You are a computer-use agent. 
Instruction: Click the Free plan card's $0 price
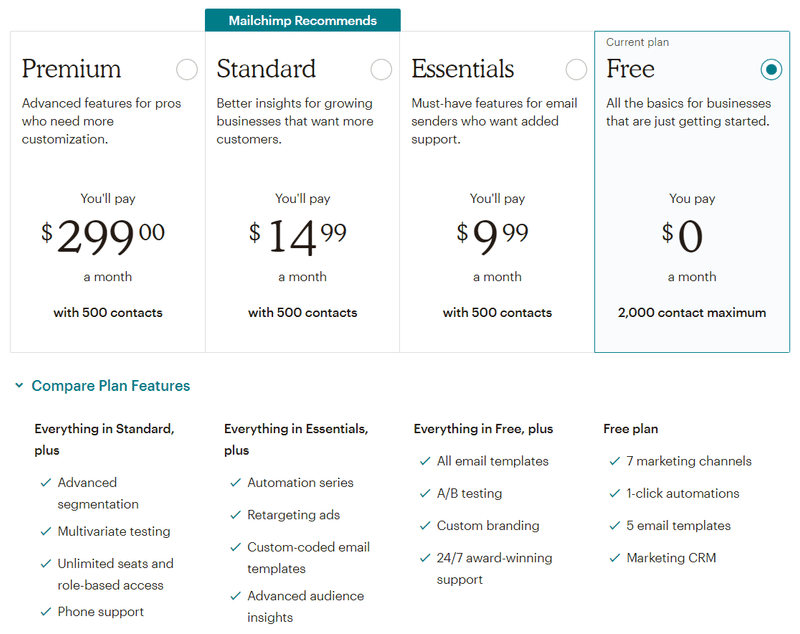[683, 237]
